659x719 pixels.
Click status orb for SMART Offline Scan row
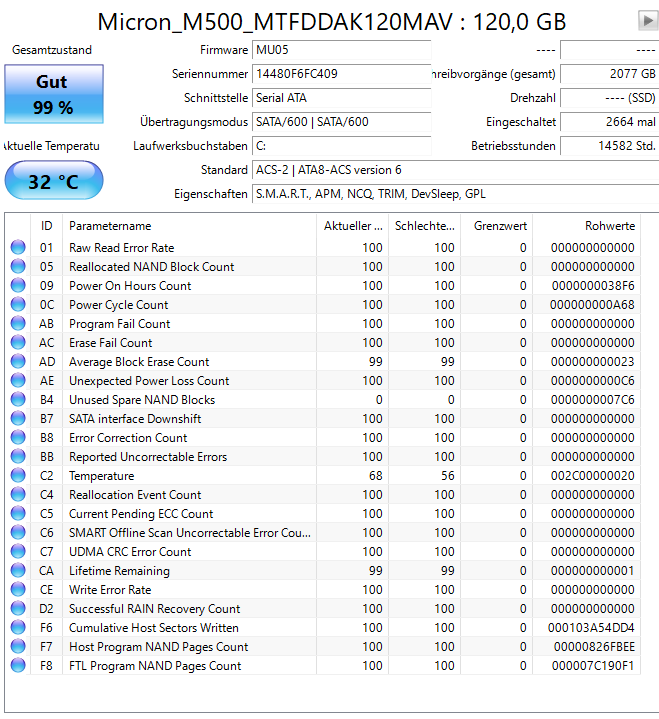pos(18,532)
